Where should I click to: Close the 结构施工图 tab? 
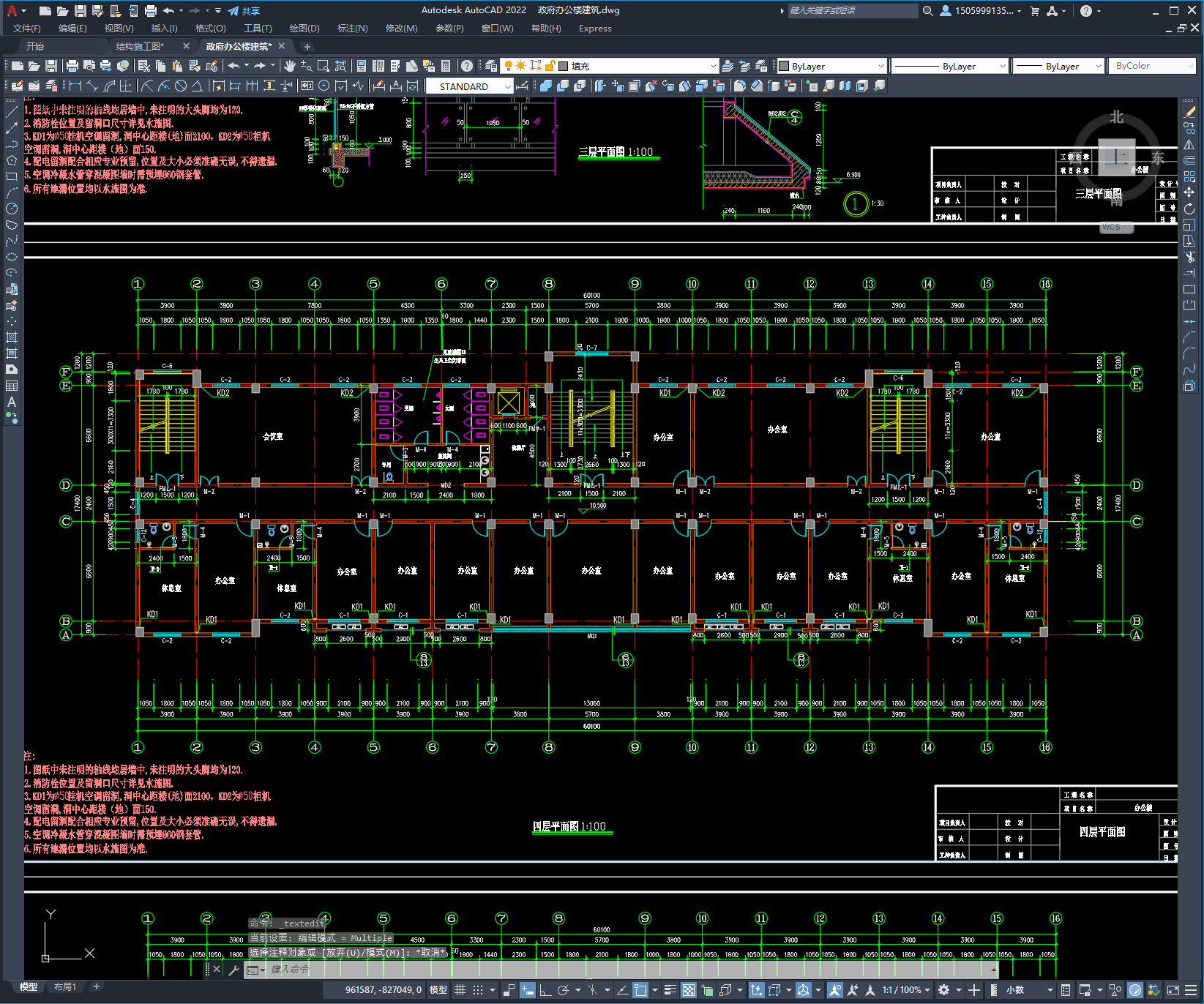[x=186, y=46]
